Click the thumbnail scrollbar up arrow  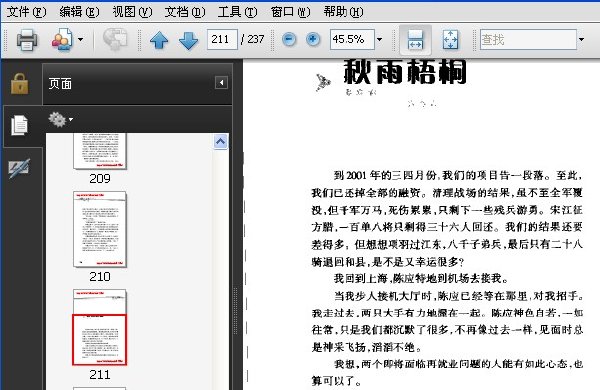[x=220, y=142]
